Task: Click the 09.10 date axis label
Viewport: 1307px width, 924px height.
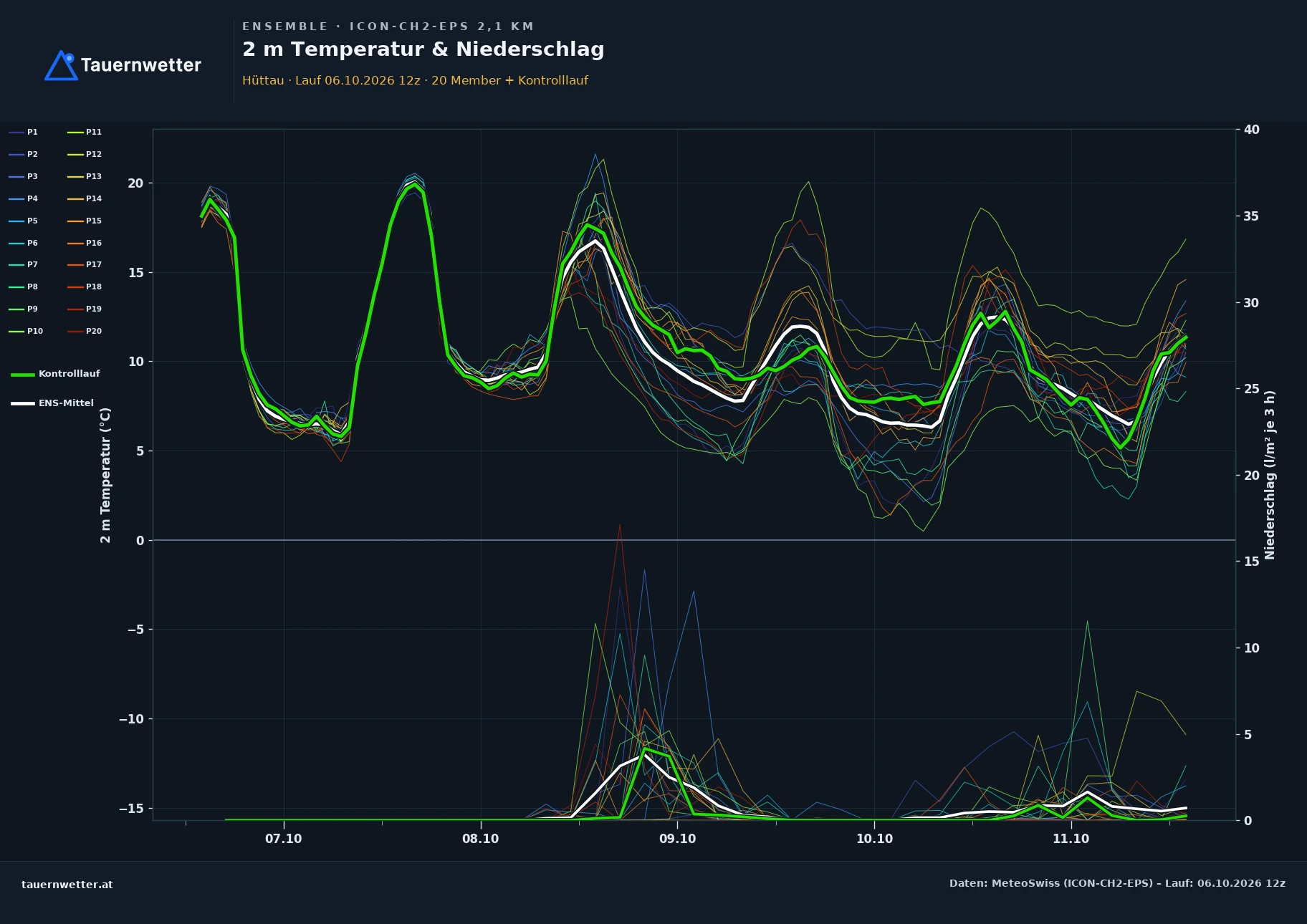Action: (677, 839)
